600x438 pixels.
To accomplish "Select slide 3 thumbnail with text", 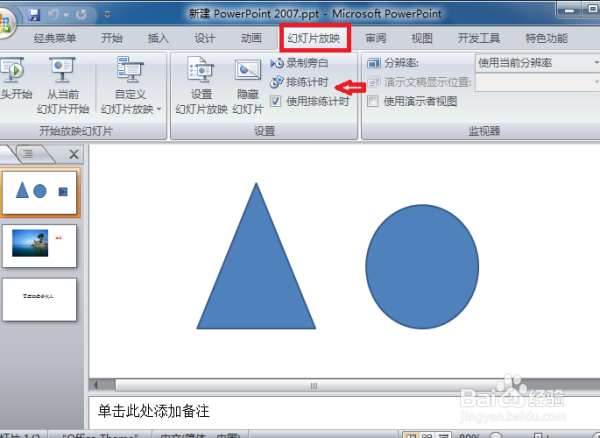I will (x=39, y=299).
